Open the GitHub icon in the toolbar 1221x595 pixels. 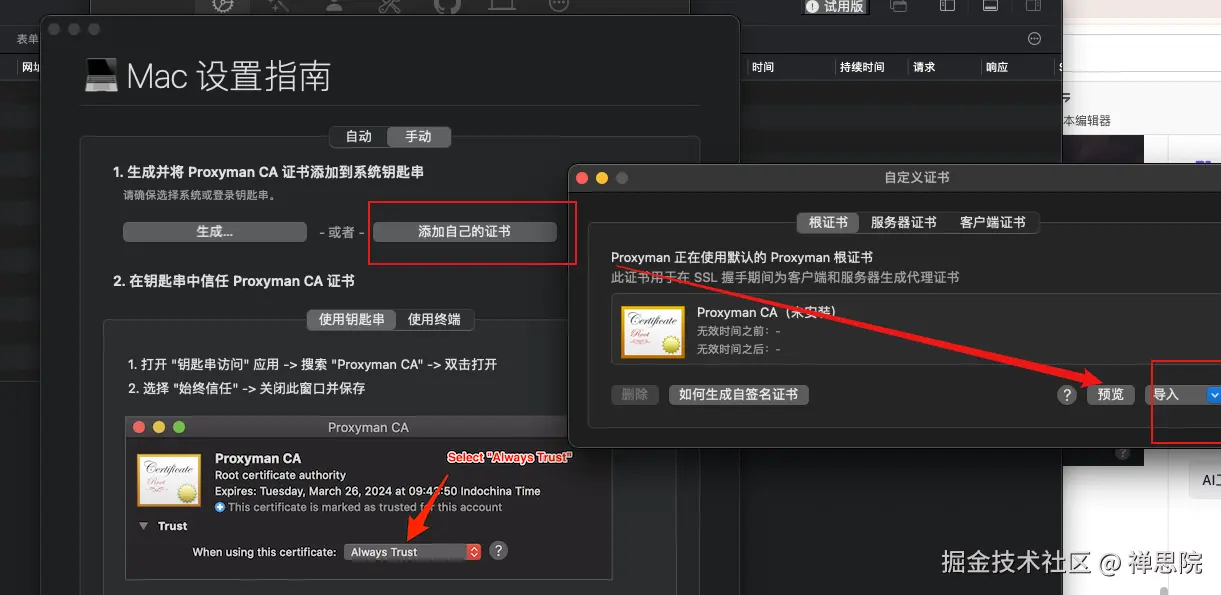[x=447, y=6]
